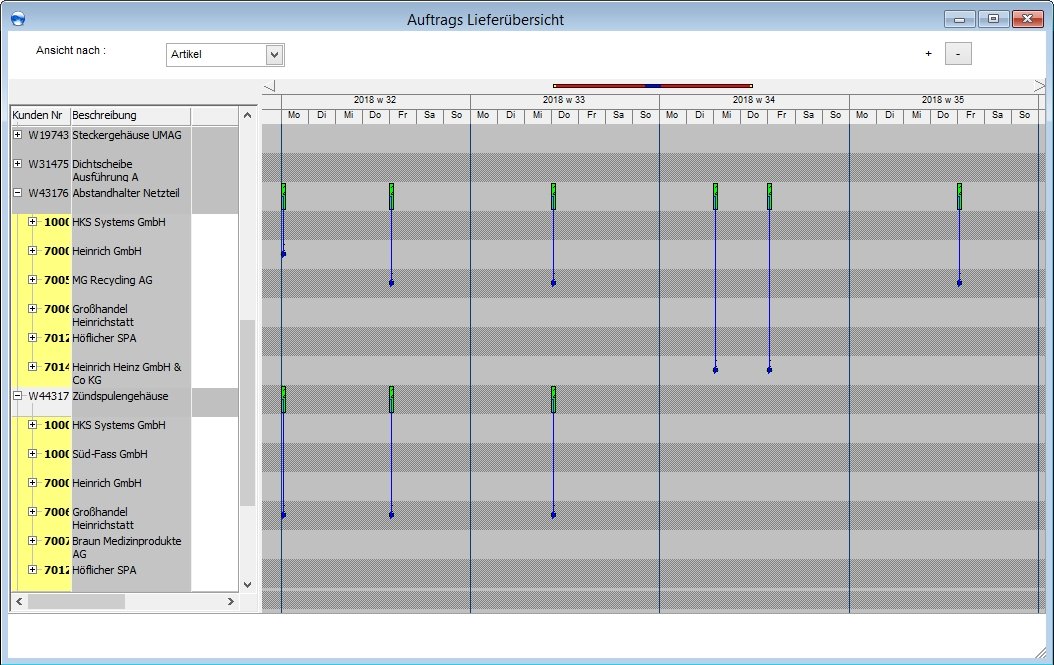This screenshot has height=665, width=1054.
Task: Click Abstandhalter green marker on Friday week 32
Action: coord(391,196)
